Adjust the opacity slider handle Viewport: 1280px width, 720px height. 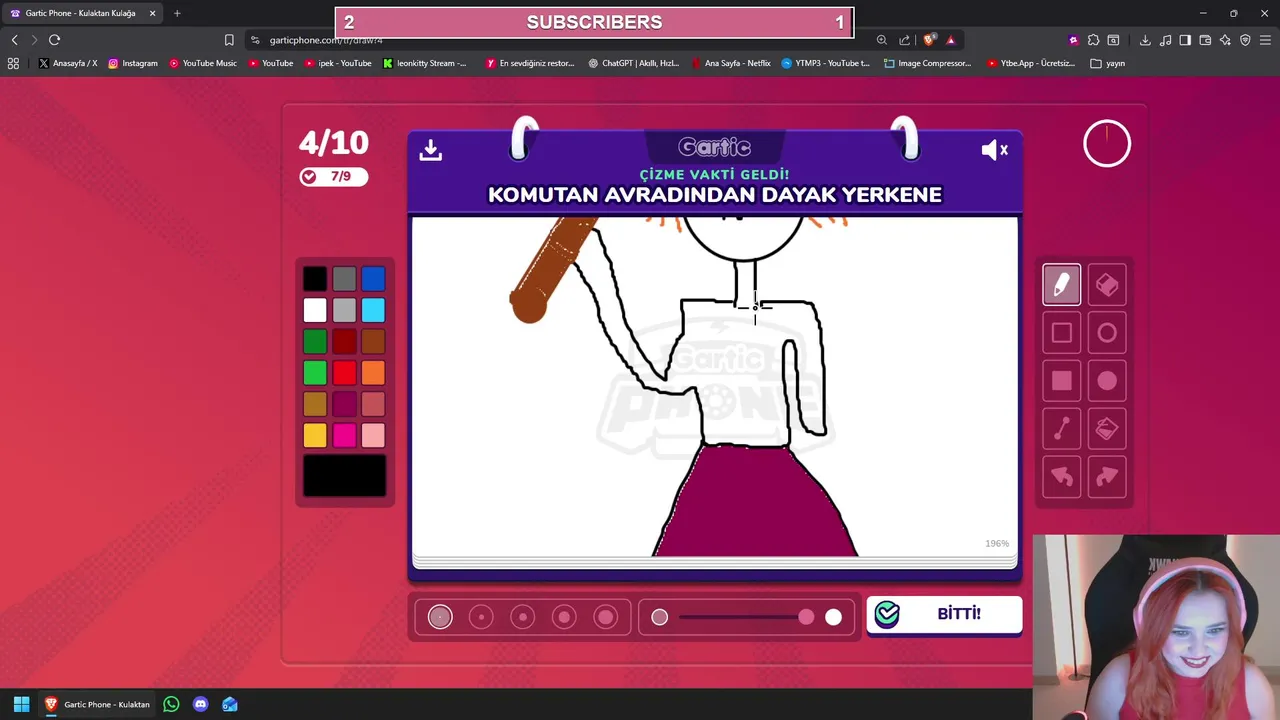(x=806, y=617)
